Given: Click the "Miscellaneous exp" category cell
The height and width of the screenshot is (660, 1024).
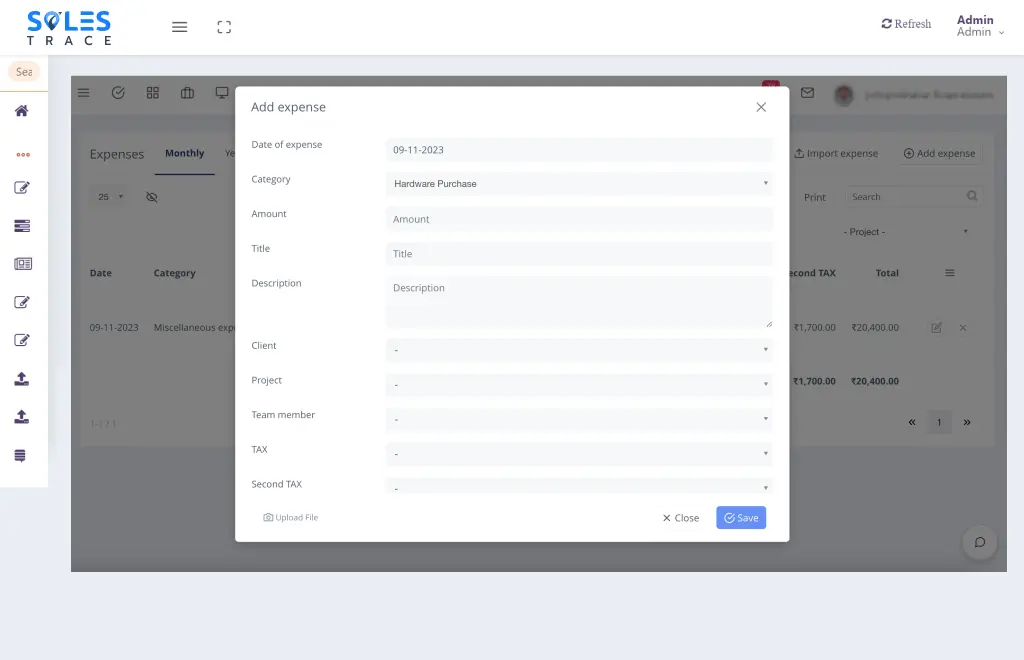Looking at the screenshot, I should click(194, 328).
